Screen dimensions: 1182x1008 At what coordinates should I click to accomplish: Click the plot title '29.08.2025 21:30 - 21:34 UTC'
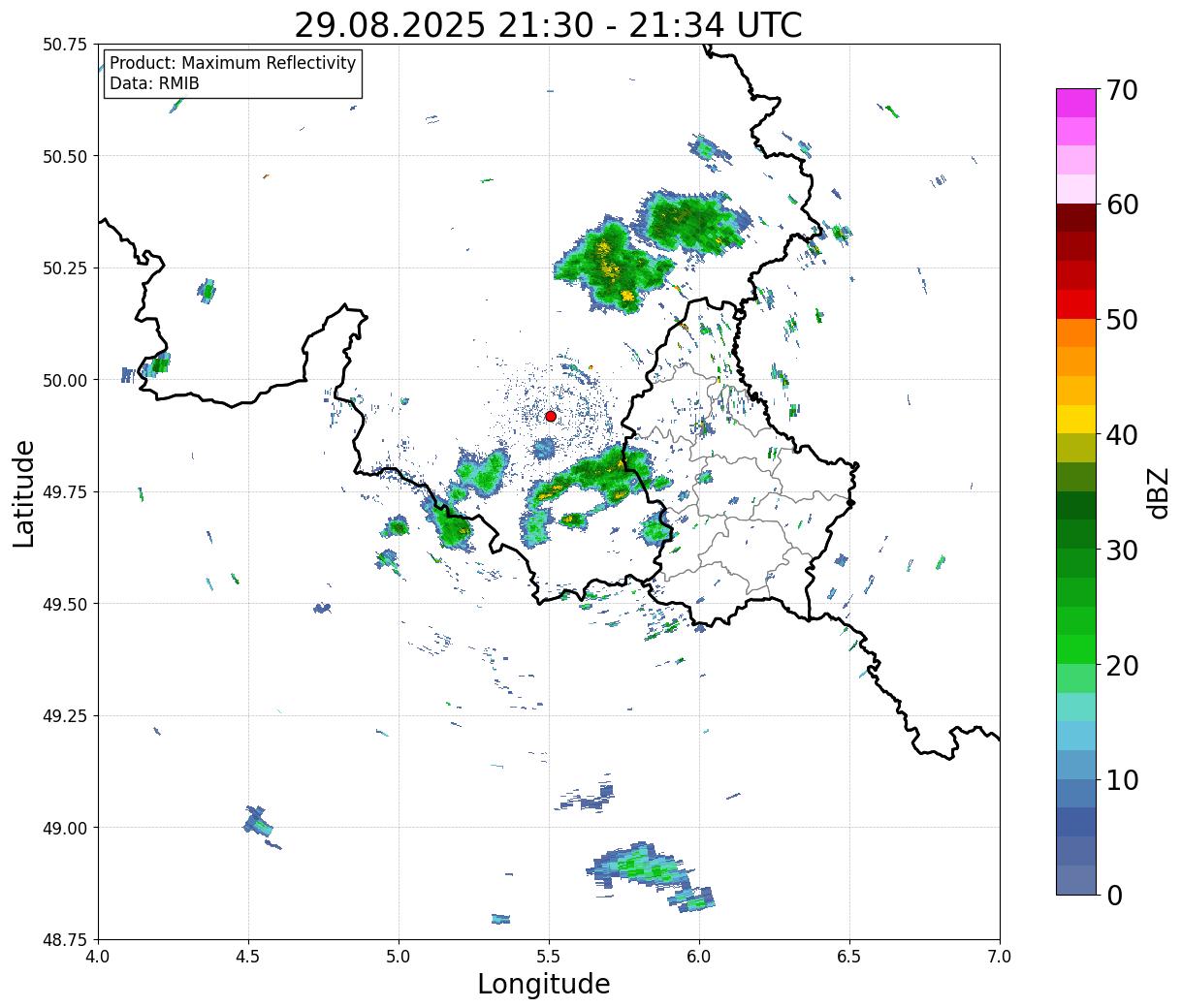[x=548, y=24]
